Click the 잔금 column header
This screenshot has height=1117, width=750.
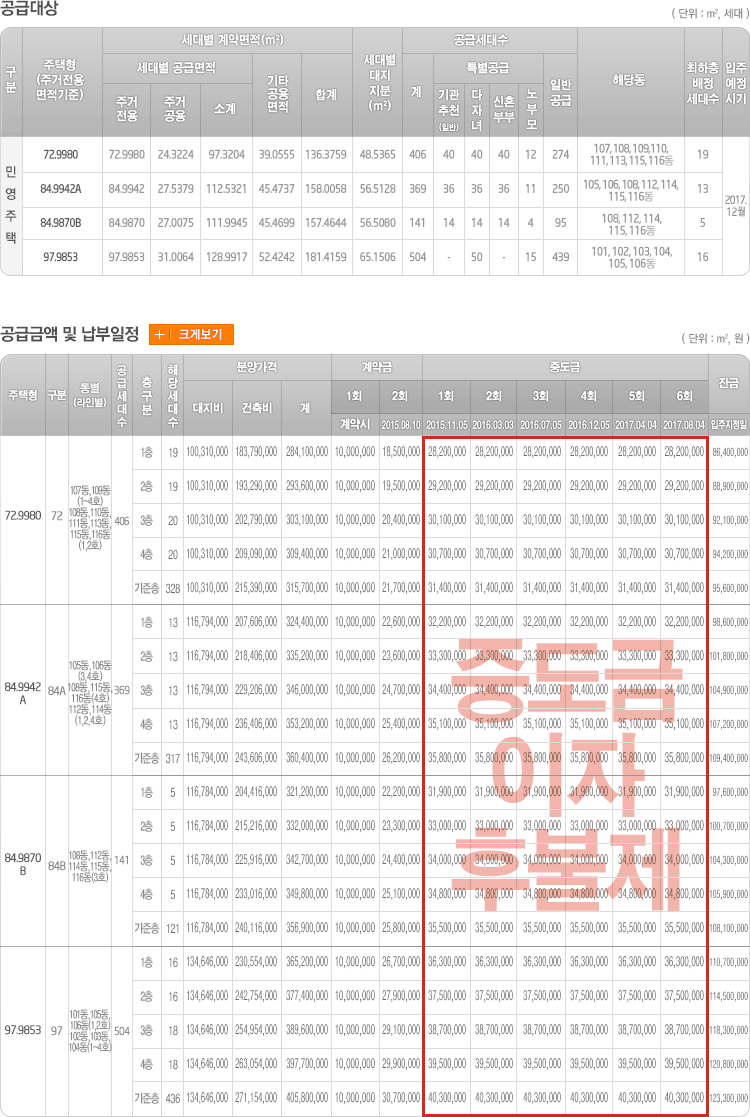729,381
